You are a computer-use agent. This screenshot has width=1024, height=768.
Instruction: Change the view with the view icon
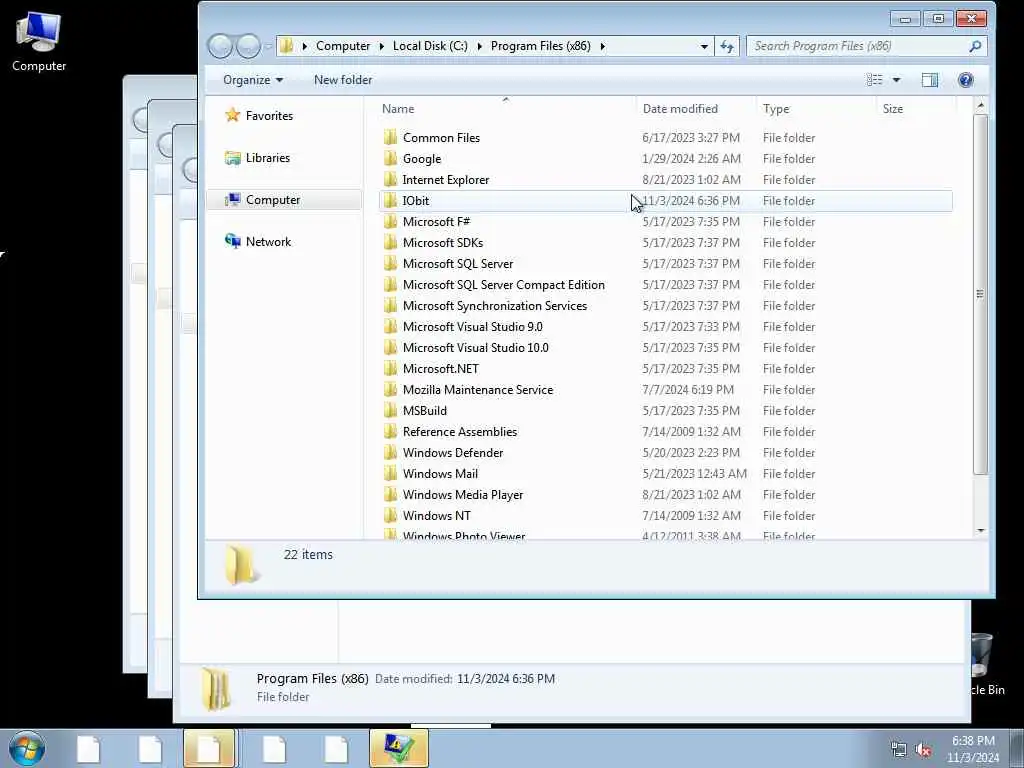point(874,80)
